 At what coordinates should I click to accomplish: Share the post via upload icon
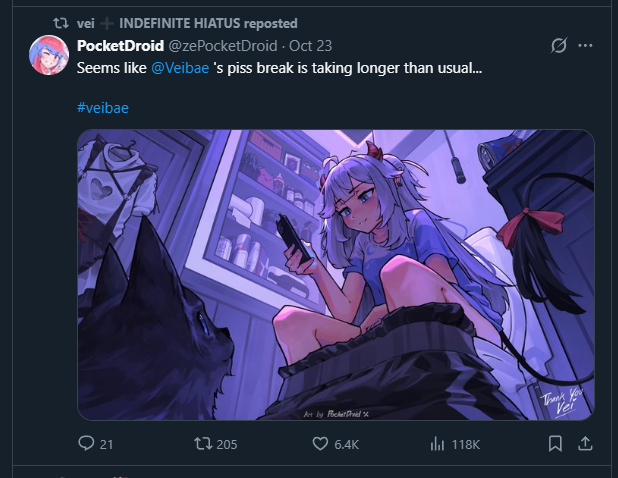click(x=585, y=443)
